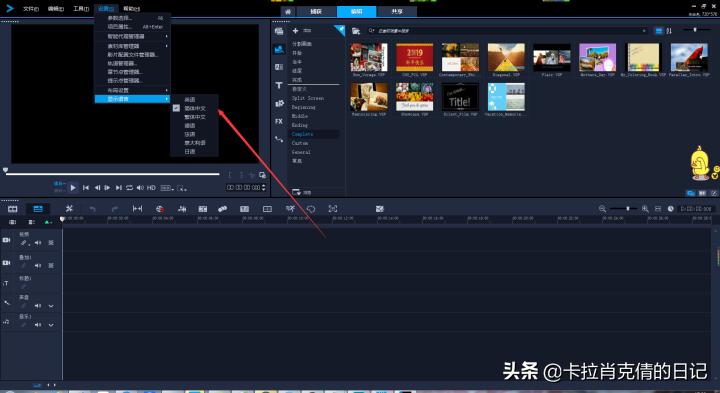This screenshot has height=393, width=720.
Task: Click the home icon tab
Action: click(x=288, y=11)
